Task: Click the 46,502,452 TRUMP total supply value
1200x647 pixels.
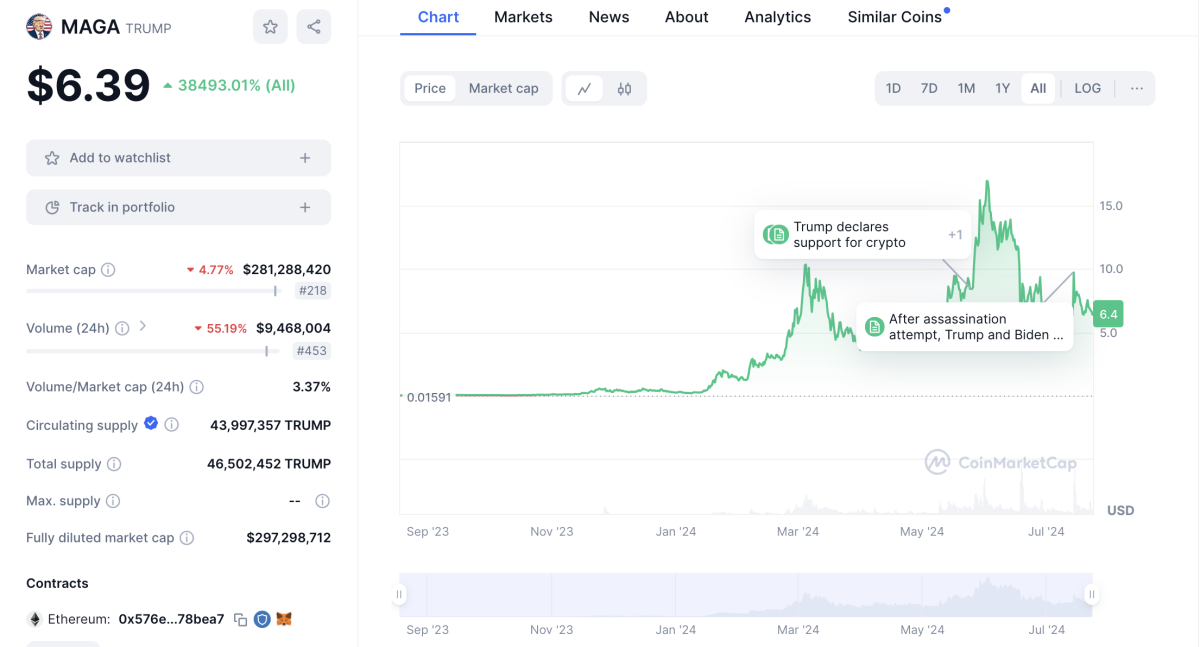Action: tap(269, 464)
